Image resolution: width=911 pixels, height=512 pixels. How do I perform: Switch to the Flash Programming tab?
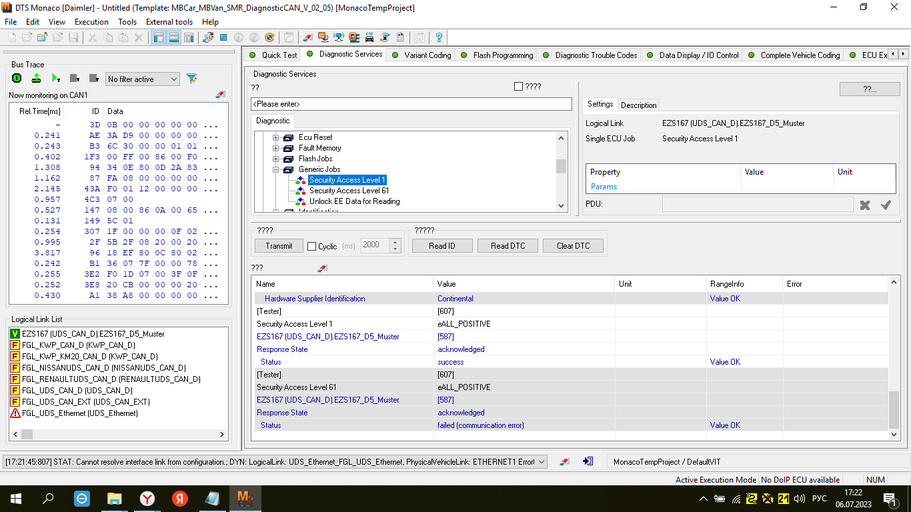pyautogui.click(x=497, y=55)
